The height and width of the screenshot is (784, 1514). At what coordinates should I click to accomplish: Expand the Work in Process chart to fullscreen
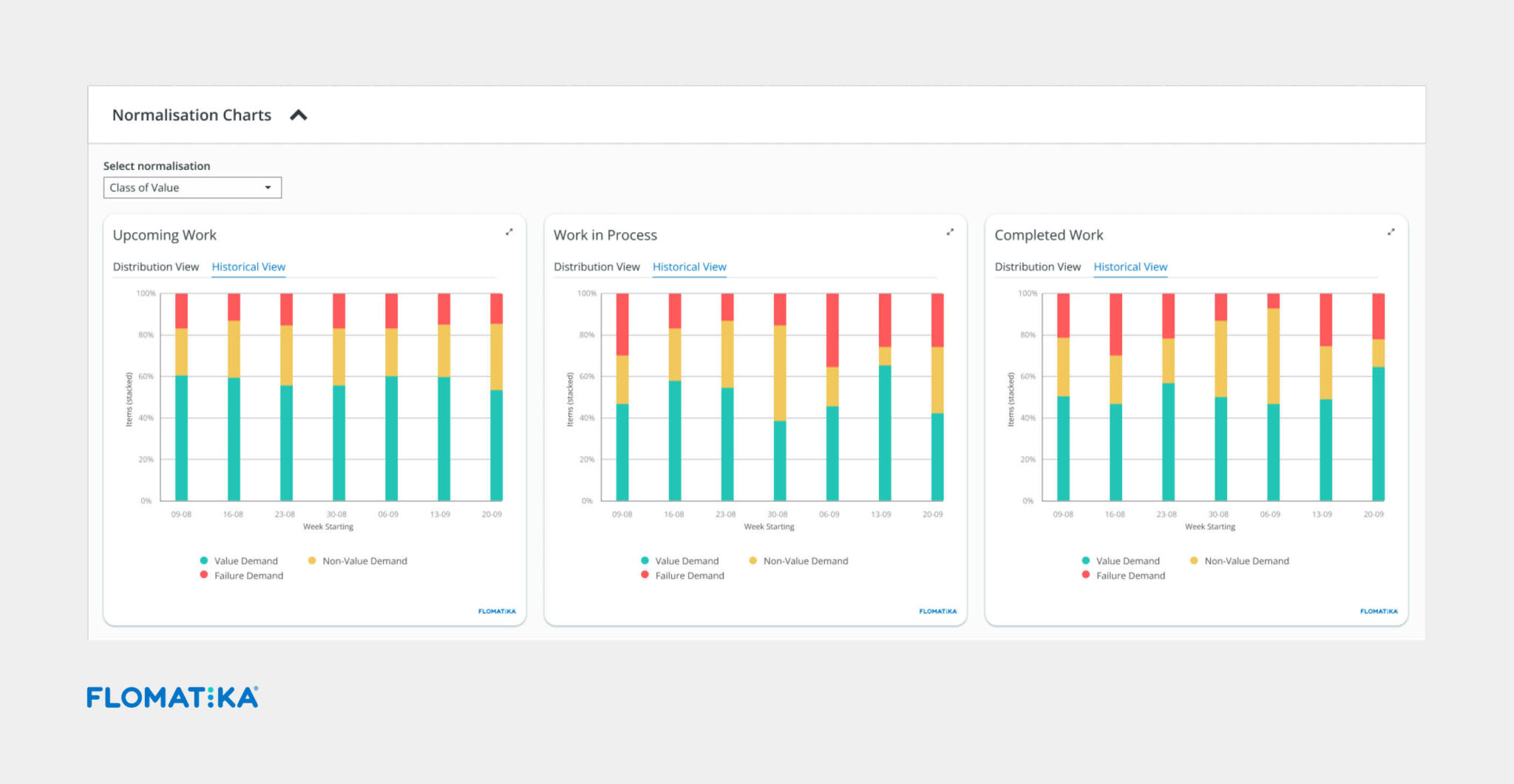(x=950, y=232)
